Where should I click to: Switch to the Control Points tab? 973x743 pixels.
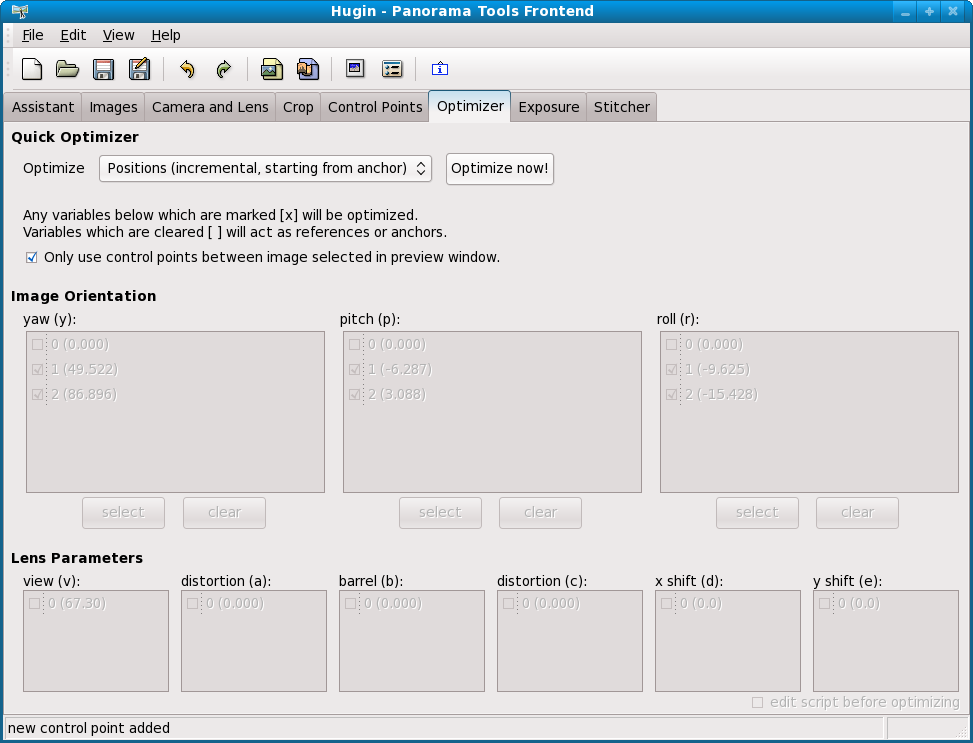tap(375, 107)
